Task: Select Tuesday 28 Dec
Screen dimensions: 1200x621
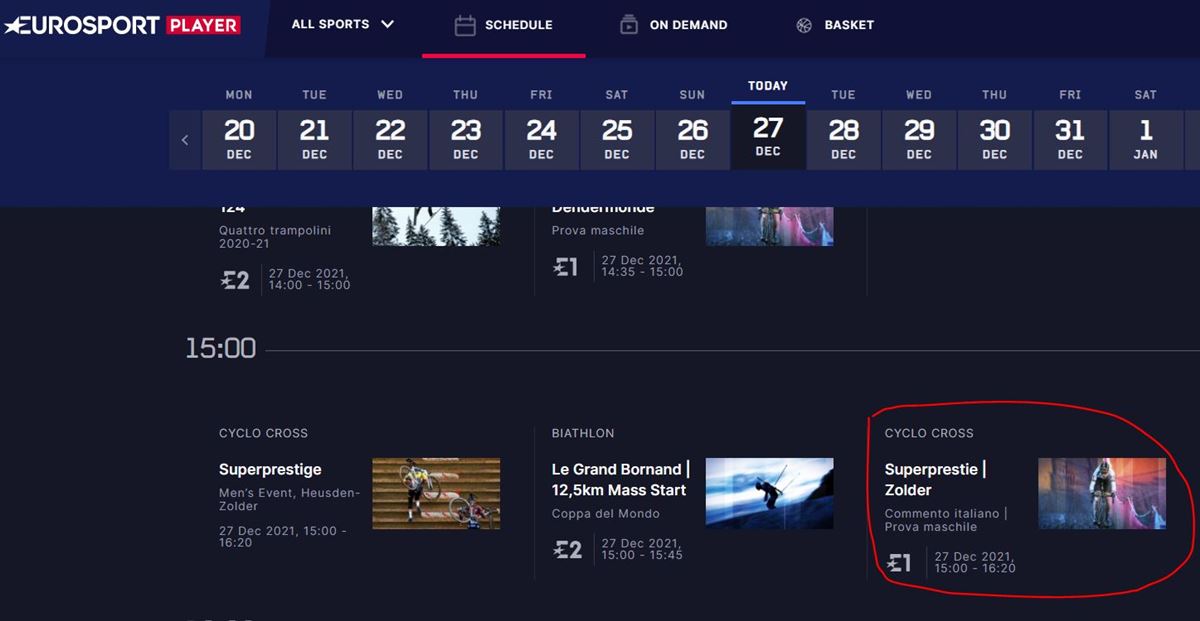Action: pos(843,140)
